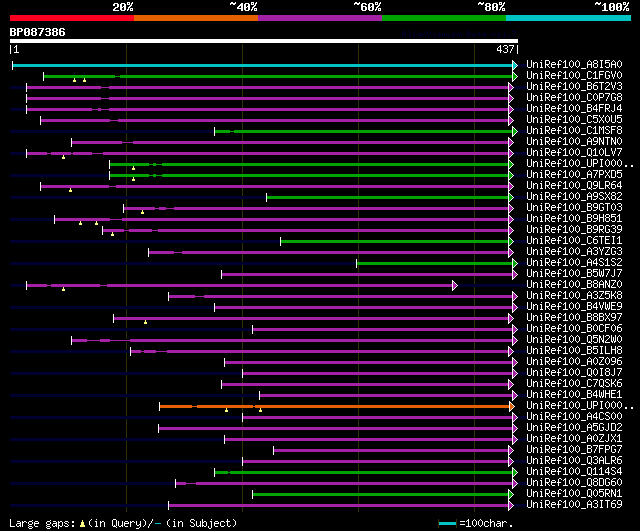Click the yellow gap marker on B9RG39 row

pyautogui.click(x=112, y=234)
